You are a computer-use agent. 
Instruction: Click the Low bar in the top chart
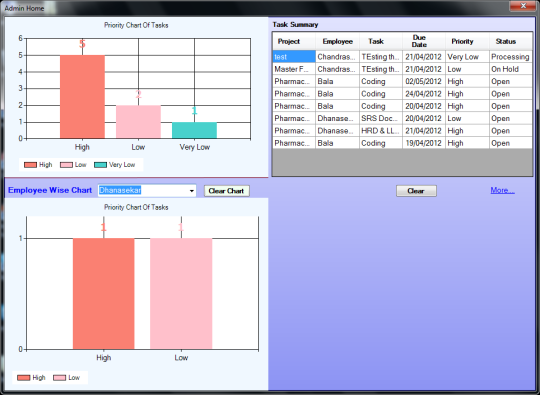[x=138, y=122]
